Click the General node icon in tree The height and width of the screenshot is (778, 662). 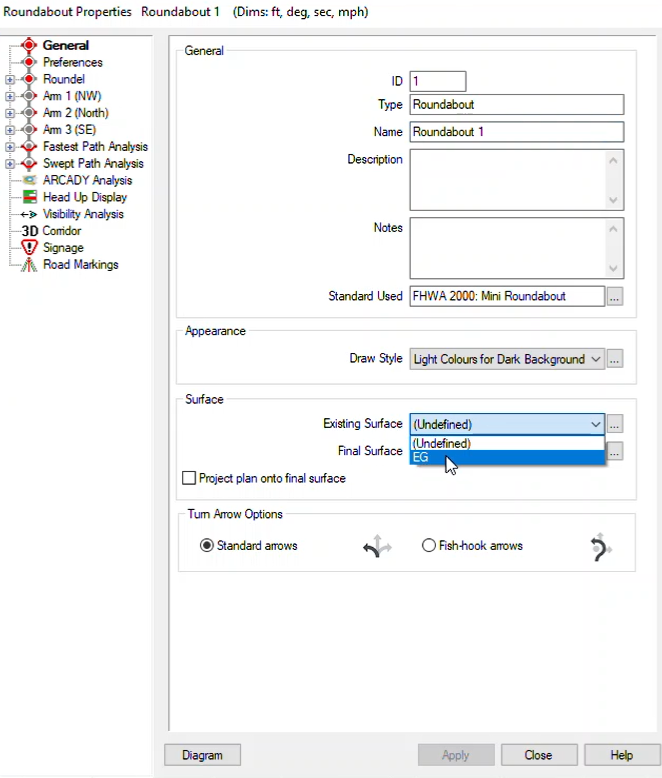point(29,45)
